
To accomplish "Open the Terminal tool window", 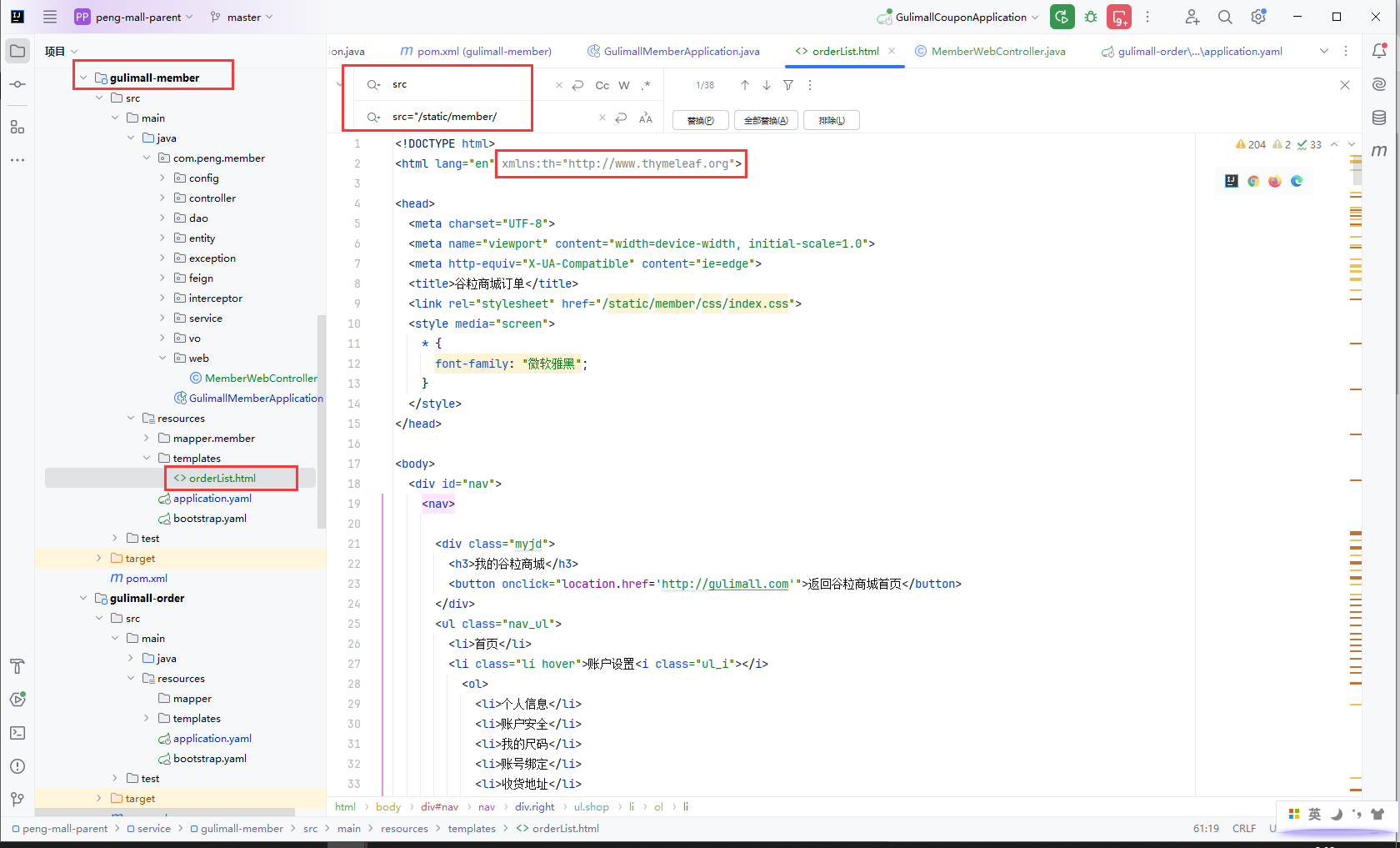I will pos(17,733).
